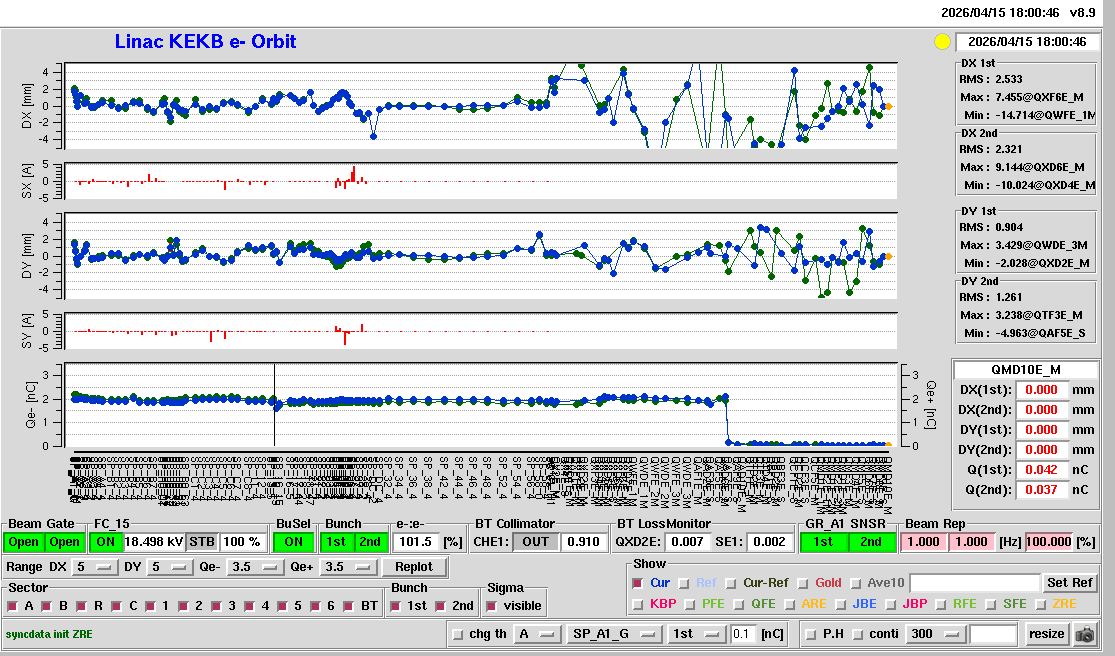Click the CHE1 OUT collimator indicator
The height and width of the screenshot is (656, 1115).
(x=537, y=542)
